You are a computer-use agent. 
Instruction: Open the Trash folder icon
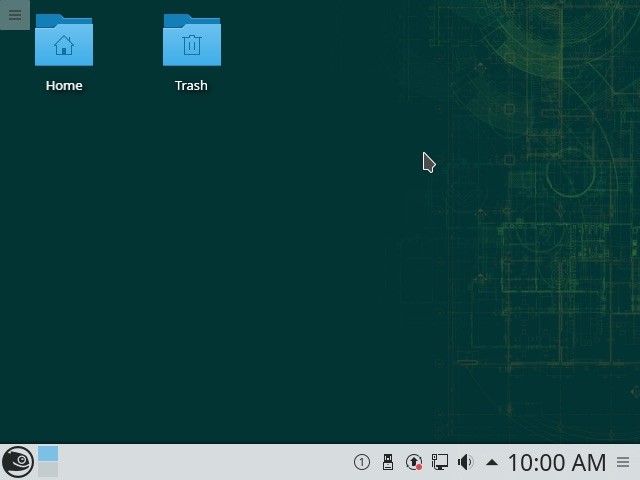(191, 41)
